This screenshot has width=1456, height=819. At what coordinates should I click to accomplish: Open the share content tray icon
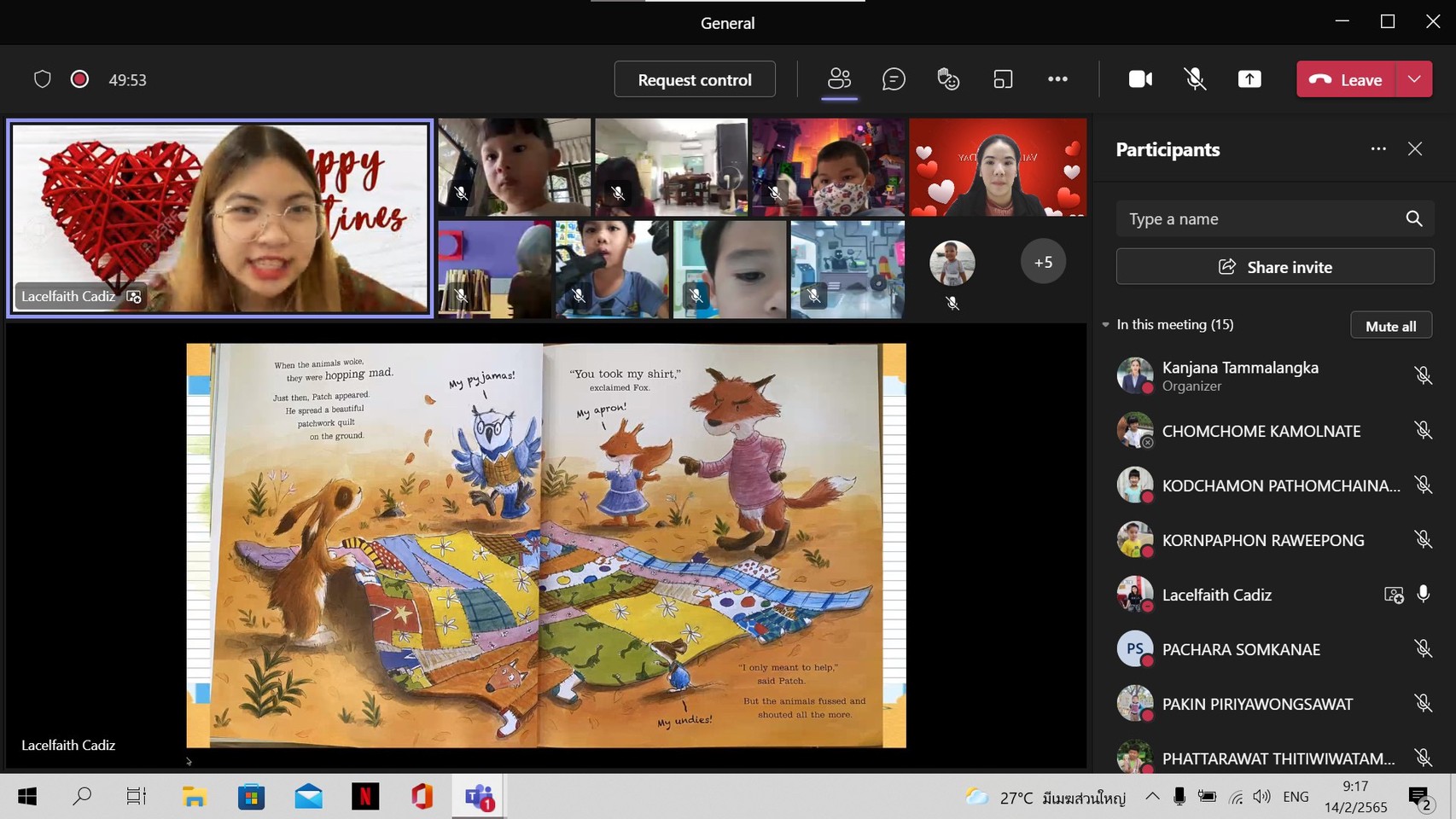[1249, 79]
